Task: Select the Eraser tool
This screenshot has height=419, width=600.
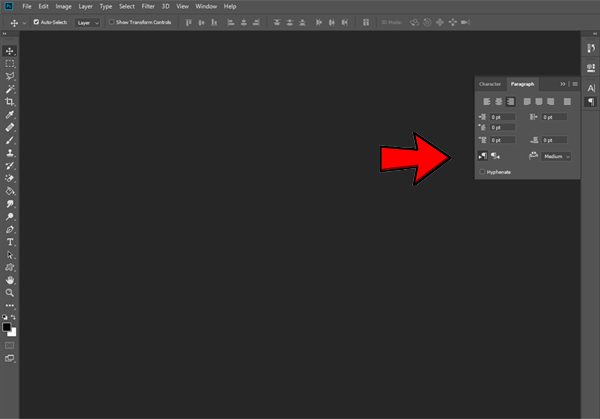Action: pos(10,178)
